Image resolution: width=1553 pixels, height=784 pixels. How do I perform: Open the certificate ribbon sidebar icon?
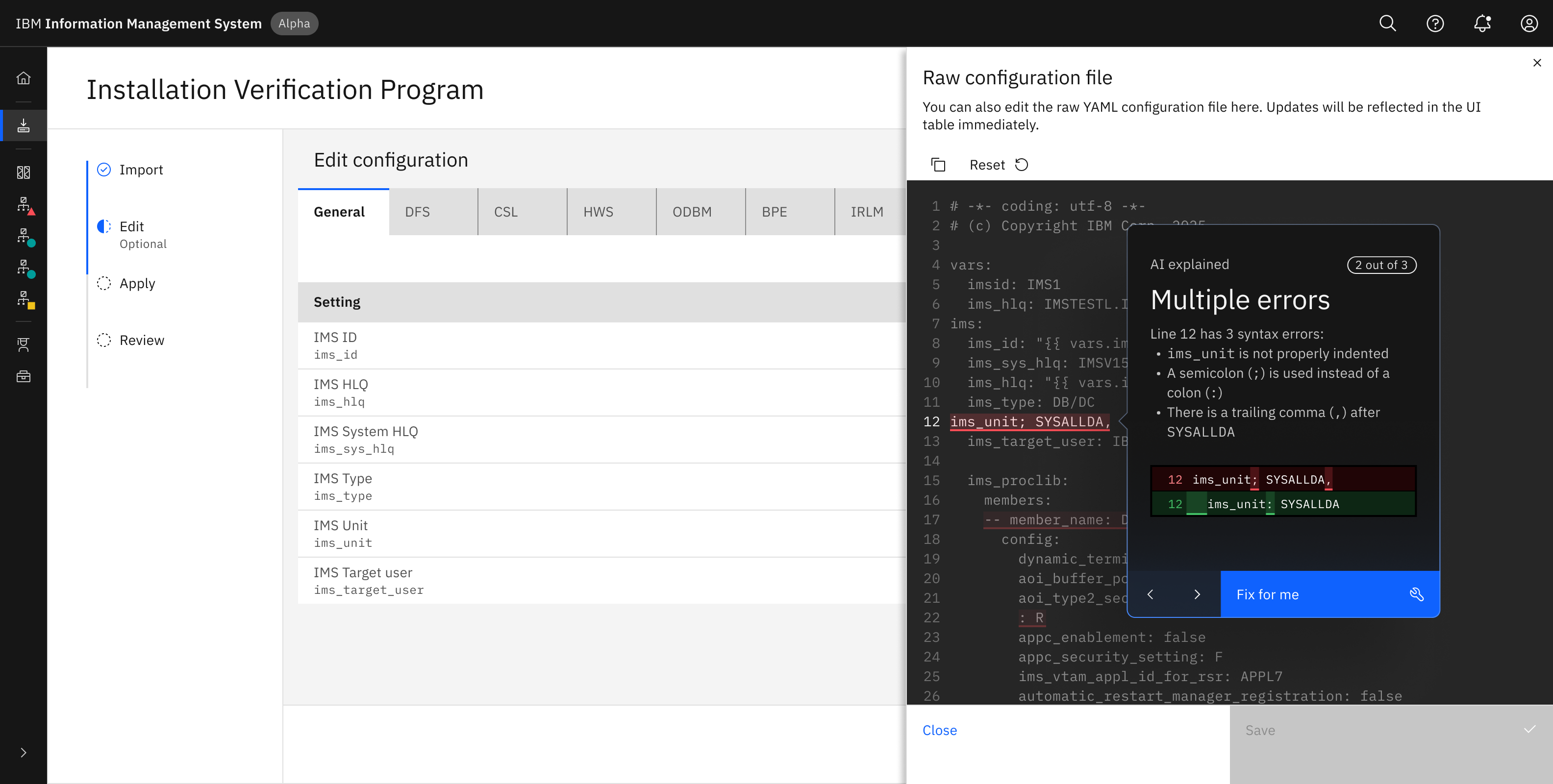pos(24,344)
